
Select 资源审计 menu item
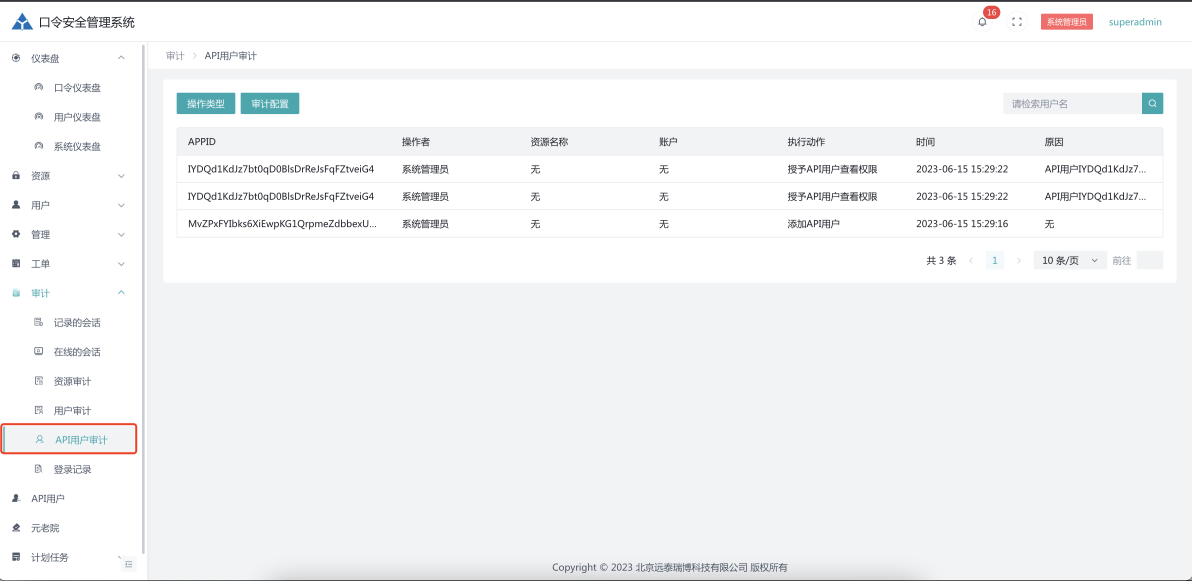[72, 381]
